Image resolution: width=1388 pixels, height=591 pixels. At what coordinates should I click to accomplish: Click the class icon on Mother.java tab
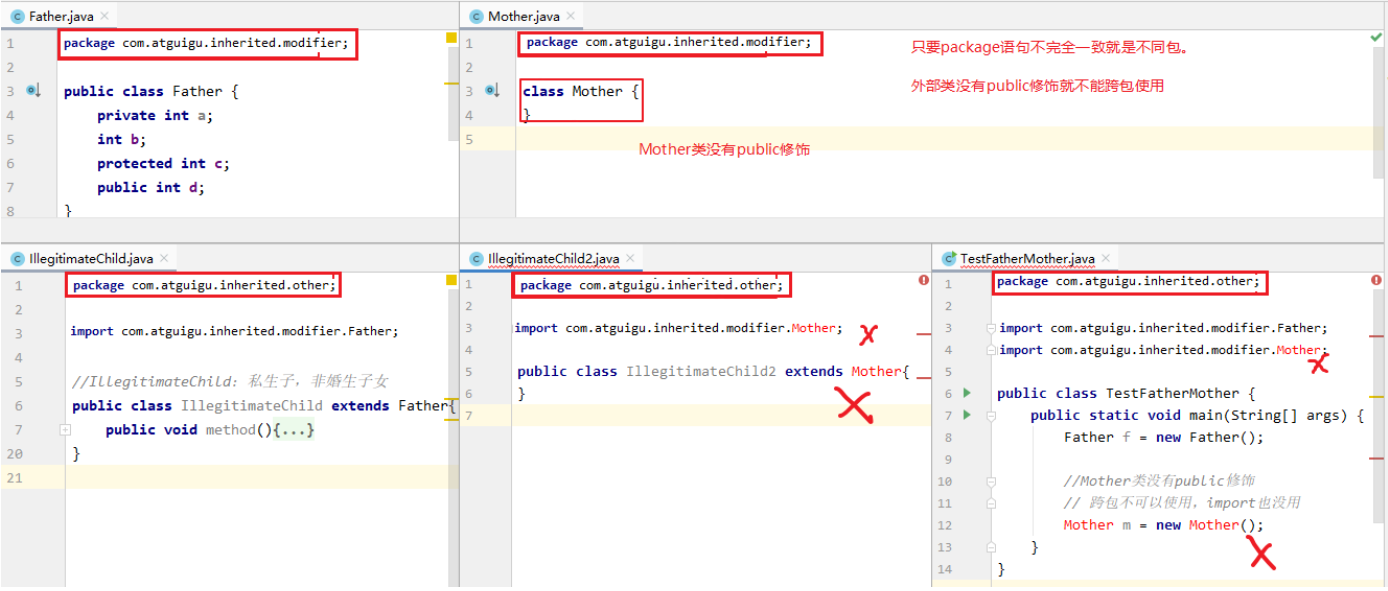tap(476, 16)
